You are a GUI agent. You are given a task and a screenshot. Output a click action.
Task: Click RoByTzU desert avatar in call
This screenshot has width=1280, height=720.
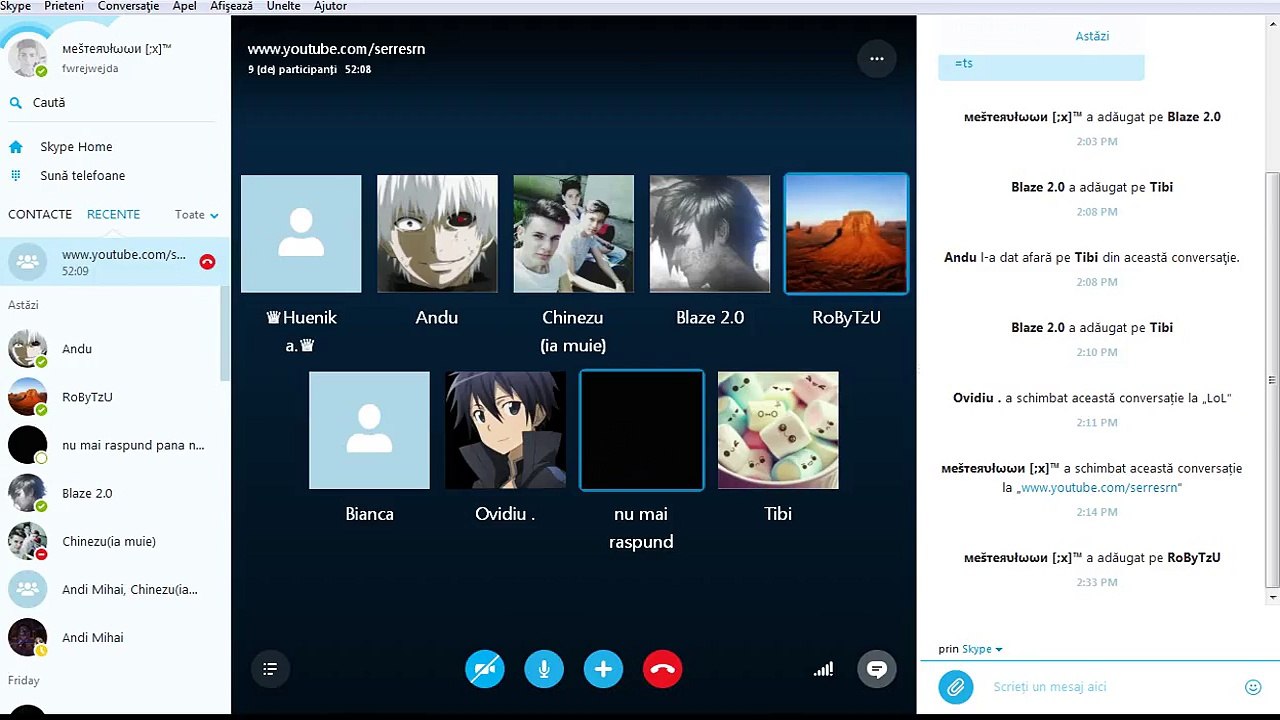pyautogui.click(x=846, y=234)
